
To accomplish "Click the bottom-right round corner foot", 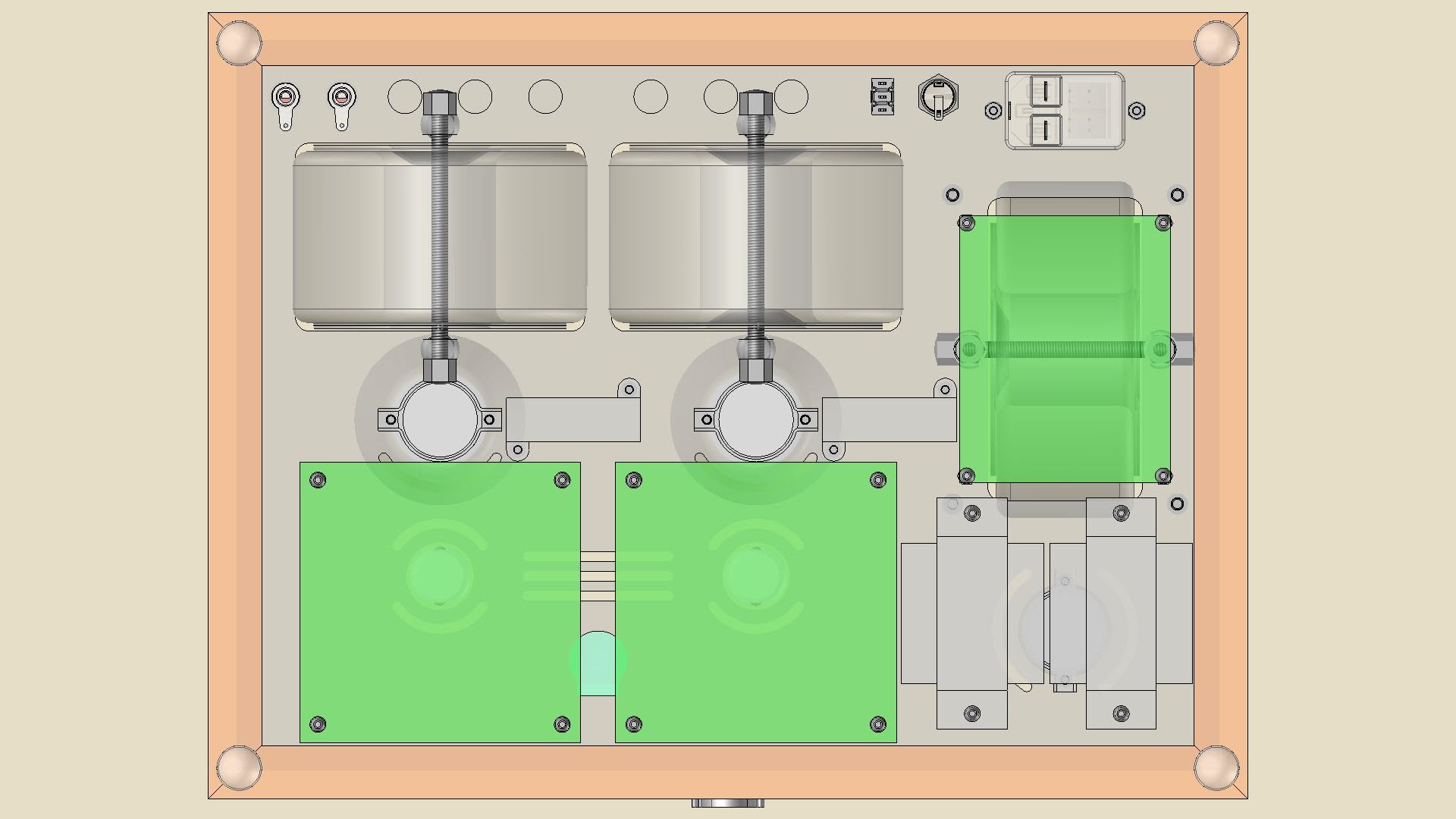I will tap(1216, 767).
